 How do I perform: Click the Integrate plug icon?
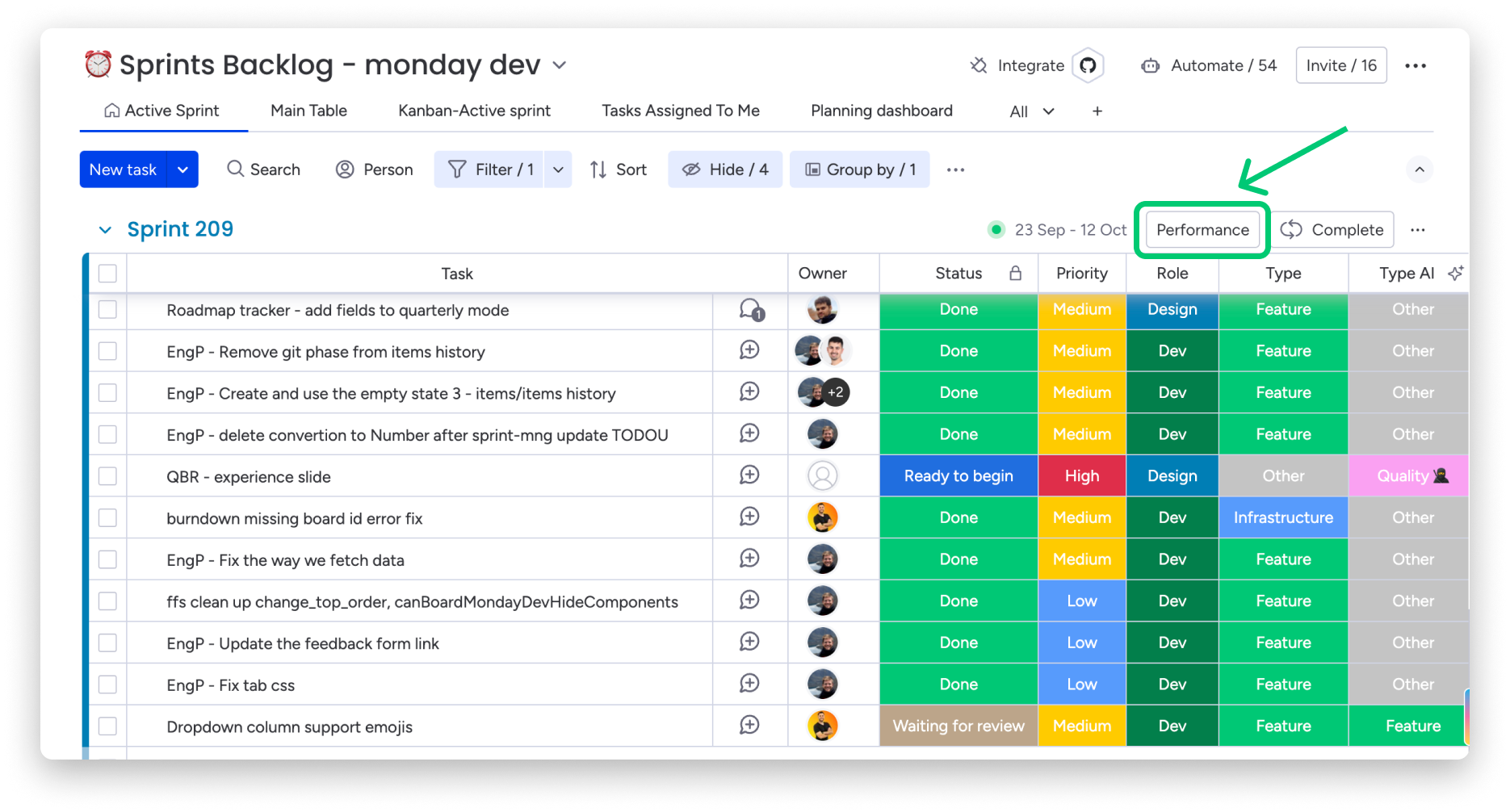click(979, 65)
